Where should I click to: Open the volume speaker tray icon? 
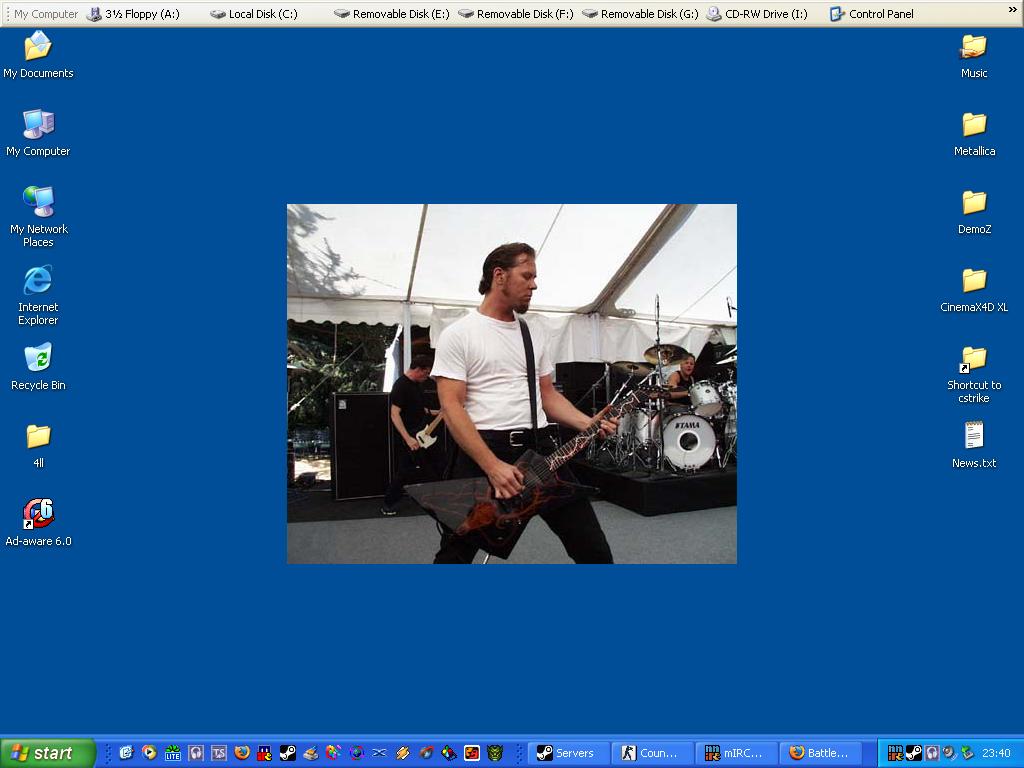click(x=949, y=753)
